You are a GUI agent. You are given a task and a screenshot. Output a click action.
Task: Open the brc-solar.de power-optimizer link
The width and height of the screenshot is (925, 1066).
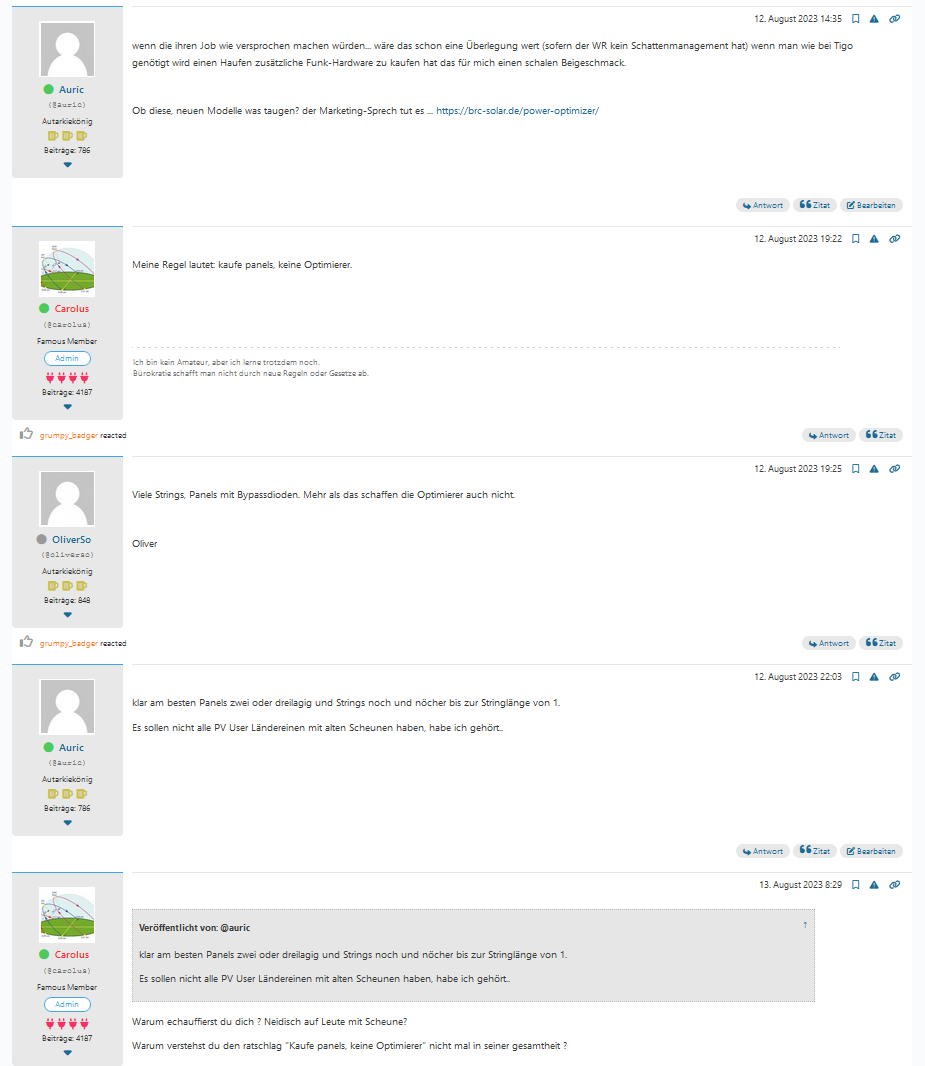pos(517,111)
